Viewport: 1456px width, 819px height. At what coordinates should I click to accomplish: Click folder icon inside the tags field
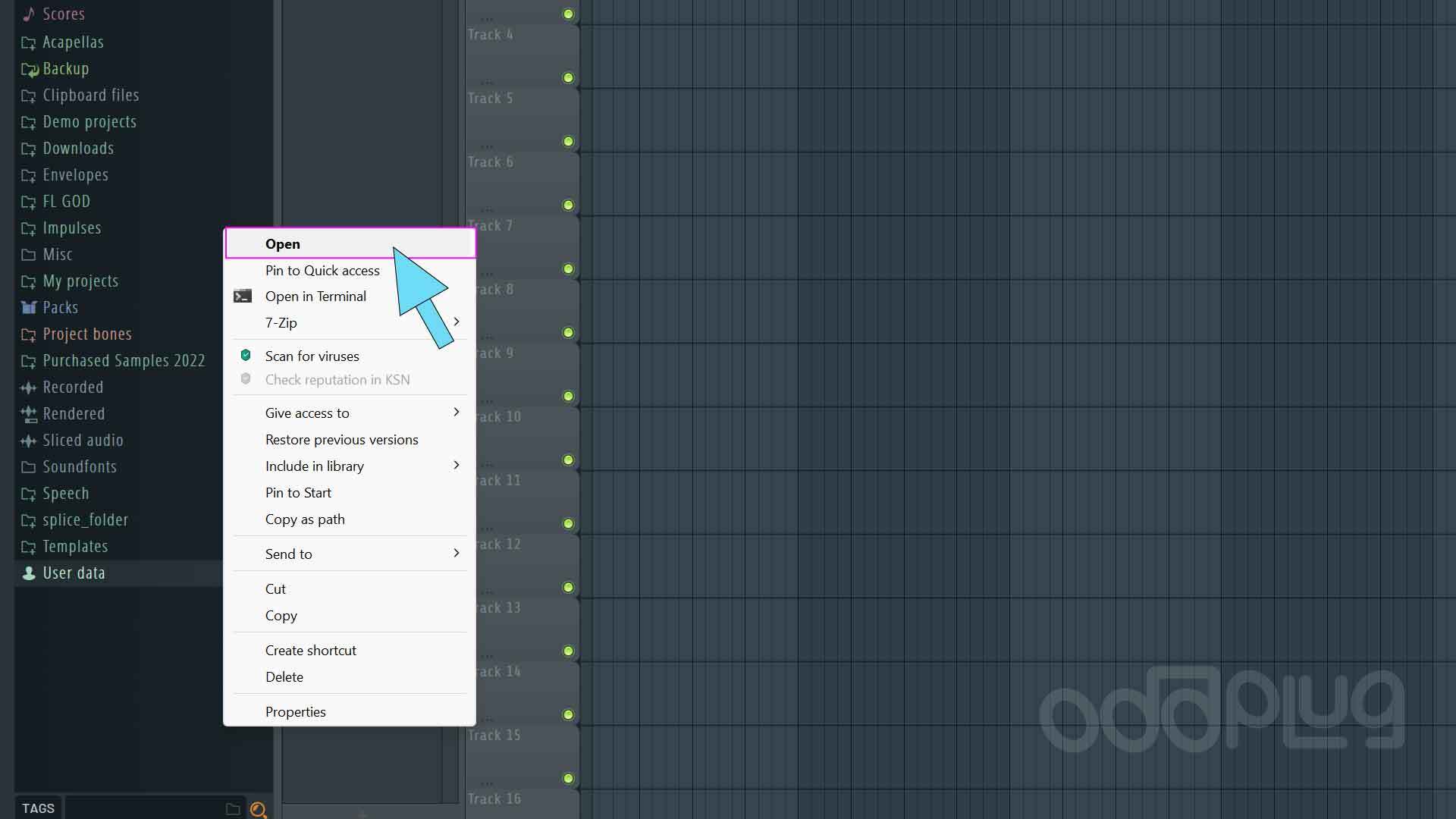[x=233, y=809]
